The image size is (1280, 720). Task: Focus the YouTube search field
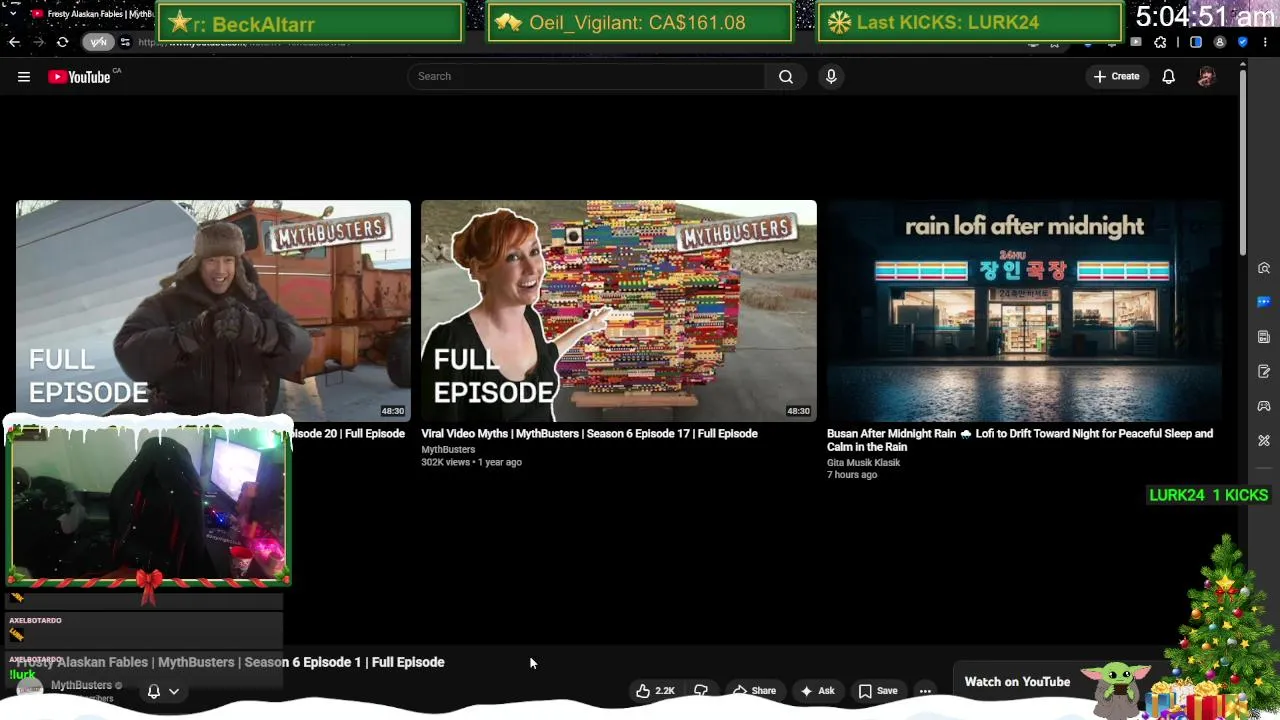(586, 76)
